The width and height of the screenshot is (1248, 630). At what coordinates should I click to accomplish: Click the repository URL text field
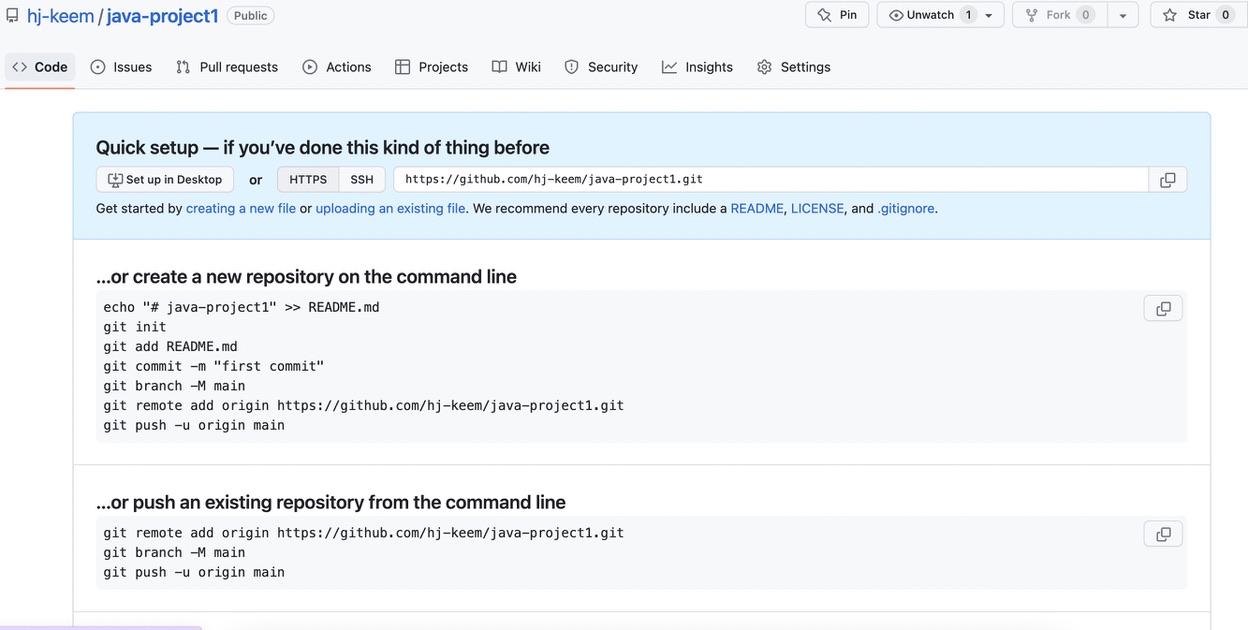[770, 180]
